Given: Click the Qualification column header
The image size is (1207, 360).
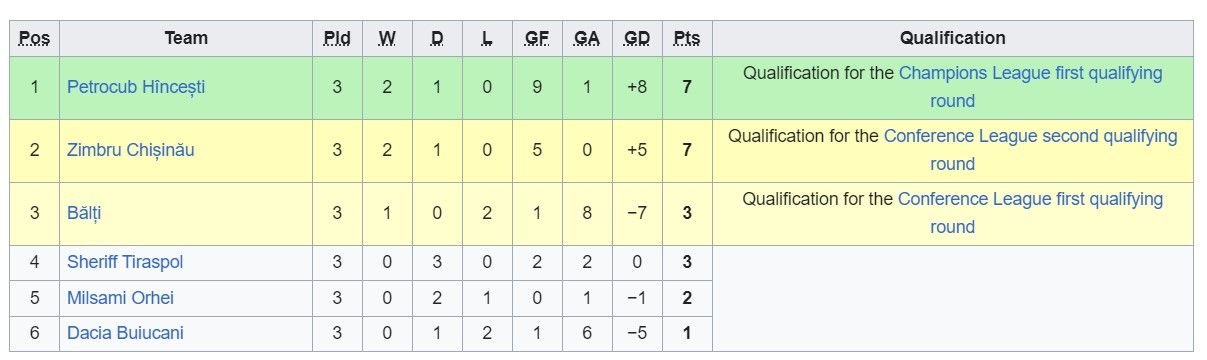Looking at the screenshot, I should 953,38.
